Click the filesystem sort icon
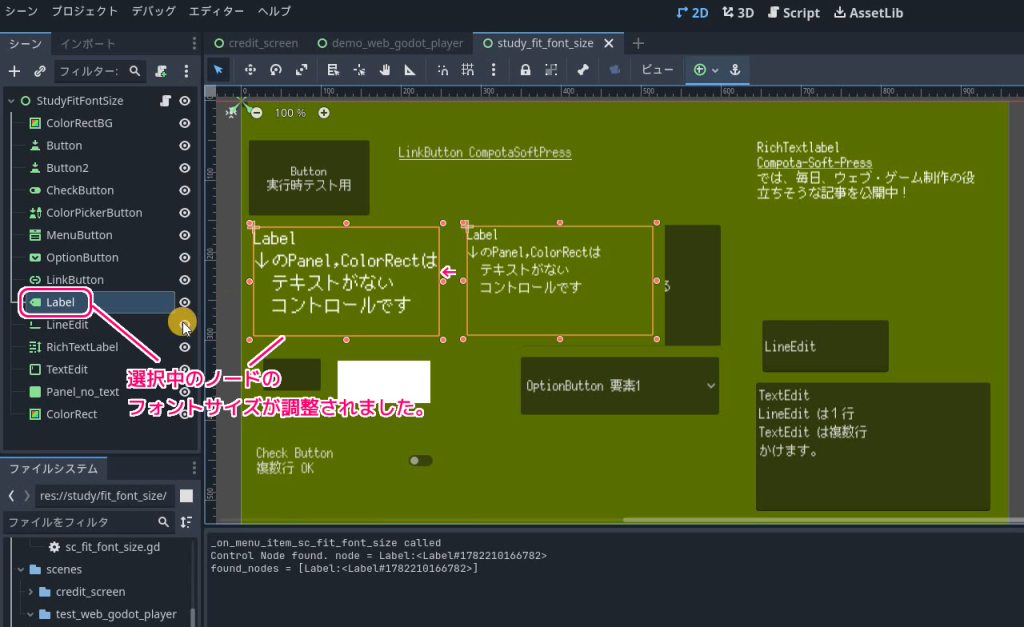 coord(186,522)
